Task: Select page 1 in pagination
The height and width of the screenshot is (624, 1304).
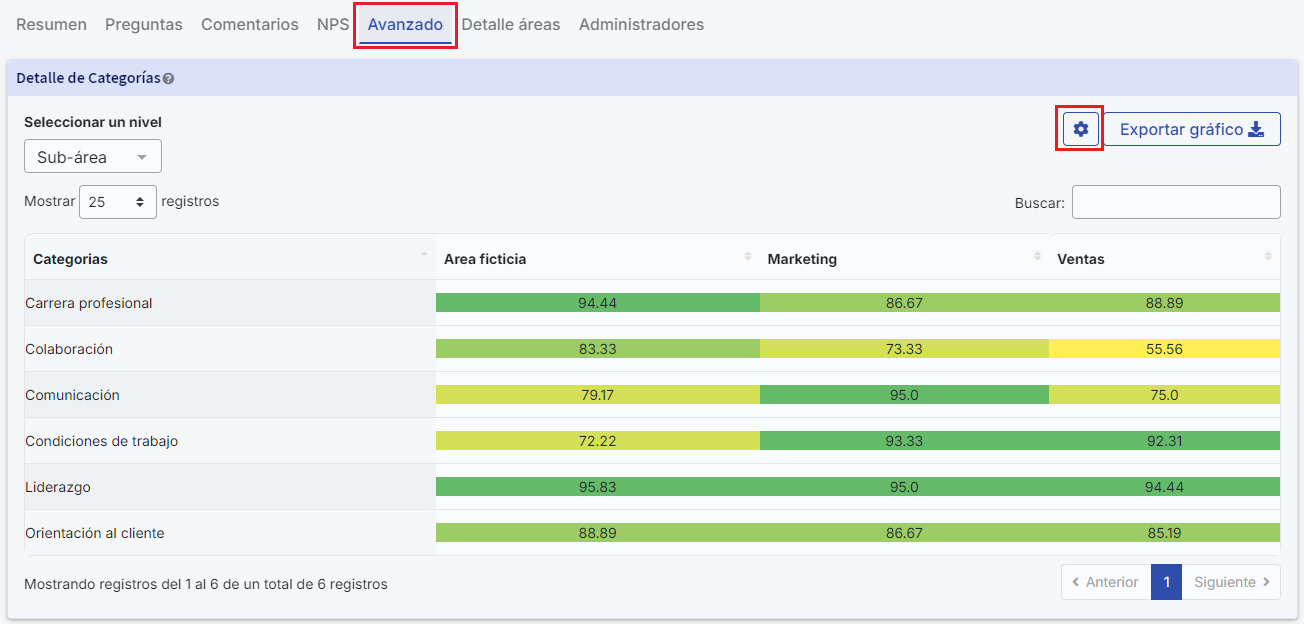Action: click(x=1166, y=582)
